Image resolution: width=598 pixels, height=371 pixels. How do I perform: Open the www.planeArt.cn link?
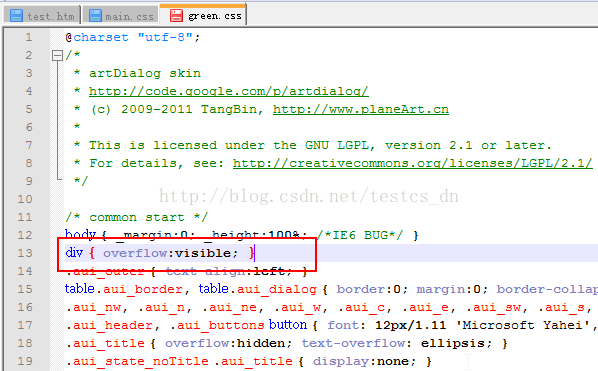tap(361, 109)
